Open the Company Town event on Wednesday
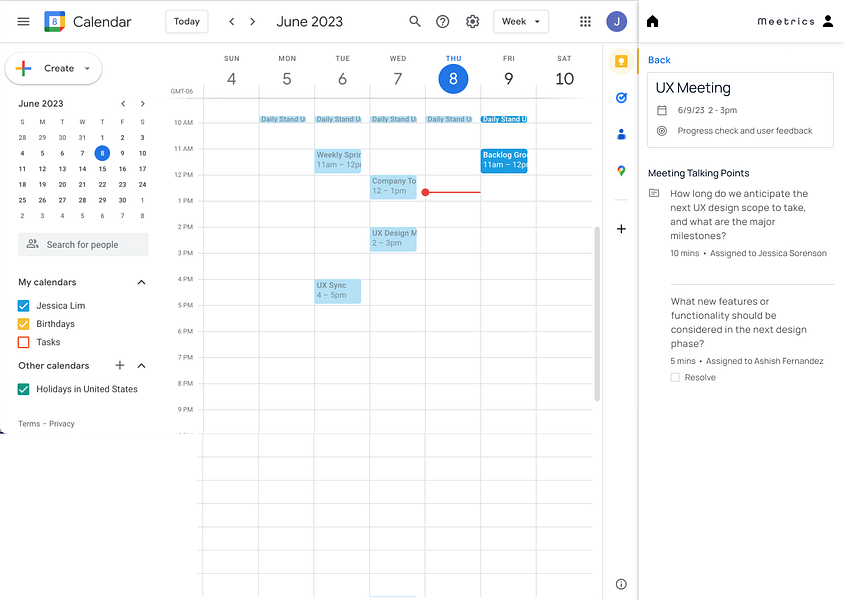844x600 pixels. click(393, 187)
